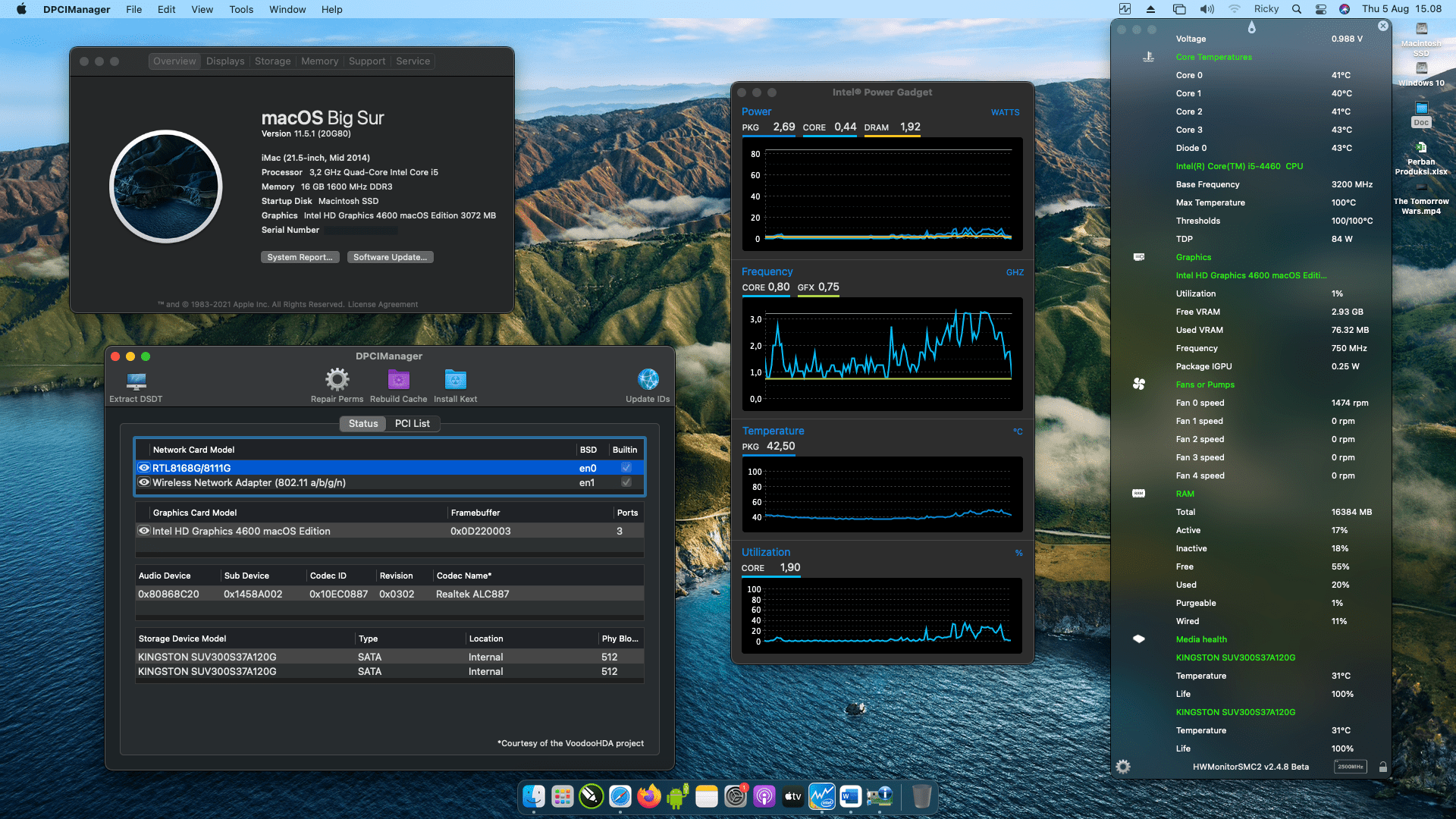1456x819 pixels.
Task: Open License Agreement link
Action: pos(383,304)
